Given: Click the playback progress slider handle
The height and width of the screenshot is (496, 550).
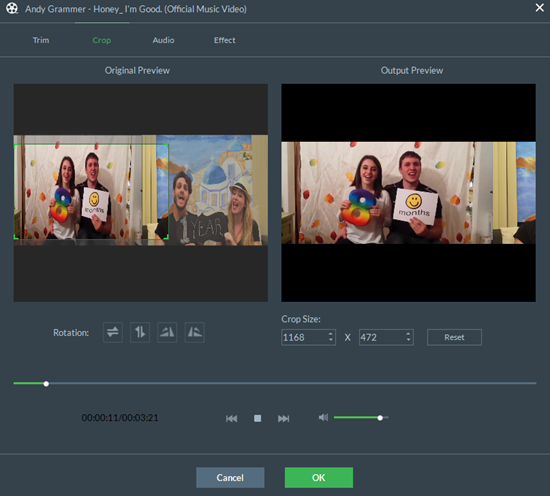Looking at the screenshot, I should point(46,384).
